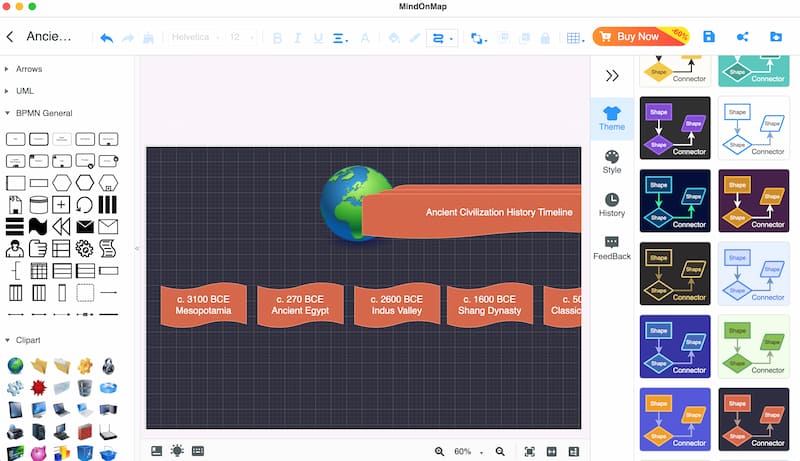
Task: Choose the BPMN data store cylinder shape
Action: (38, 204)
